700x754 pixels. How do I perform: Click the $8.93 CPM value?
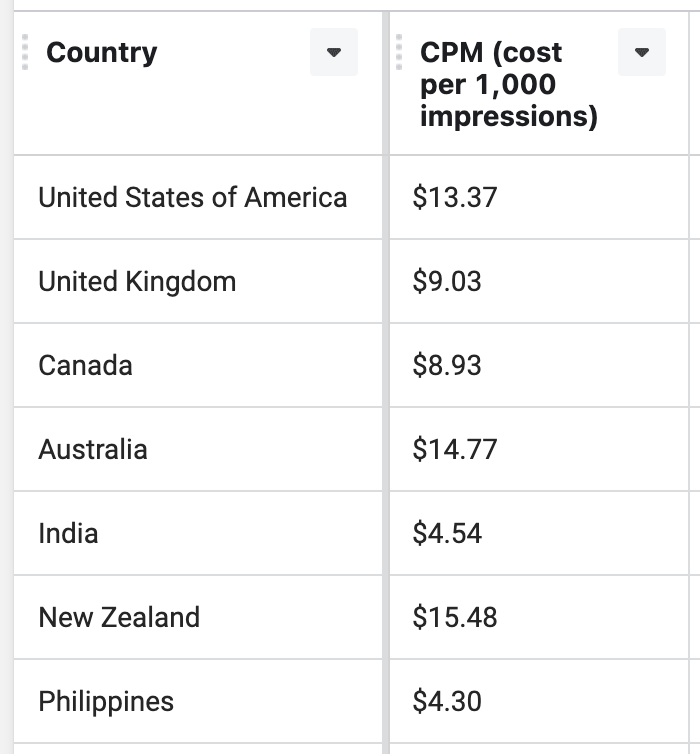[x=447, y=365]
